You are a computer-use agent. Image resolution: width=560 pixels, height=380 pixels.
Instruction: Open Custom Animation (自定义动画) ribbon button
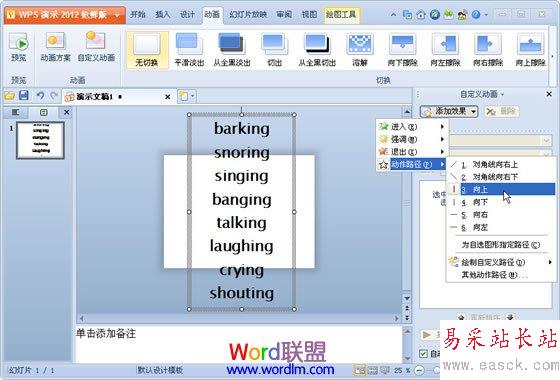coord(96,47)
